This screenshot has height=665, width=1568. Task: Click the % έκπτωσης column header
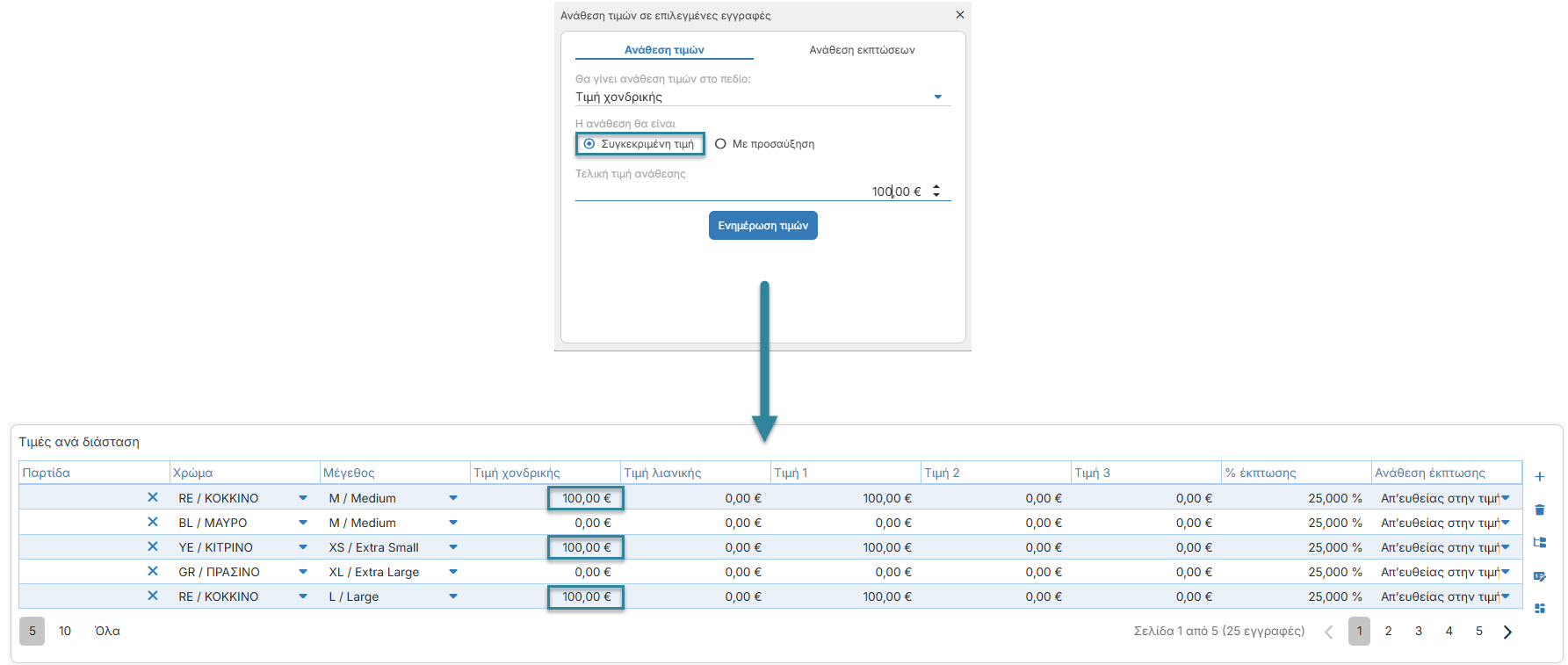pyautogui.click(x=1296, y=473)
